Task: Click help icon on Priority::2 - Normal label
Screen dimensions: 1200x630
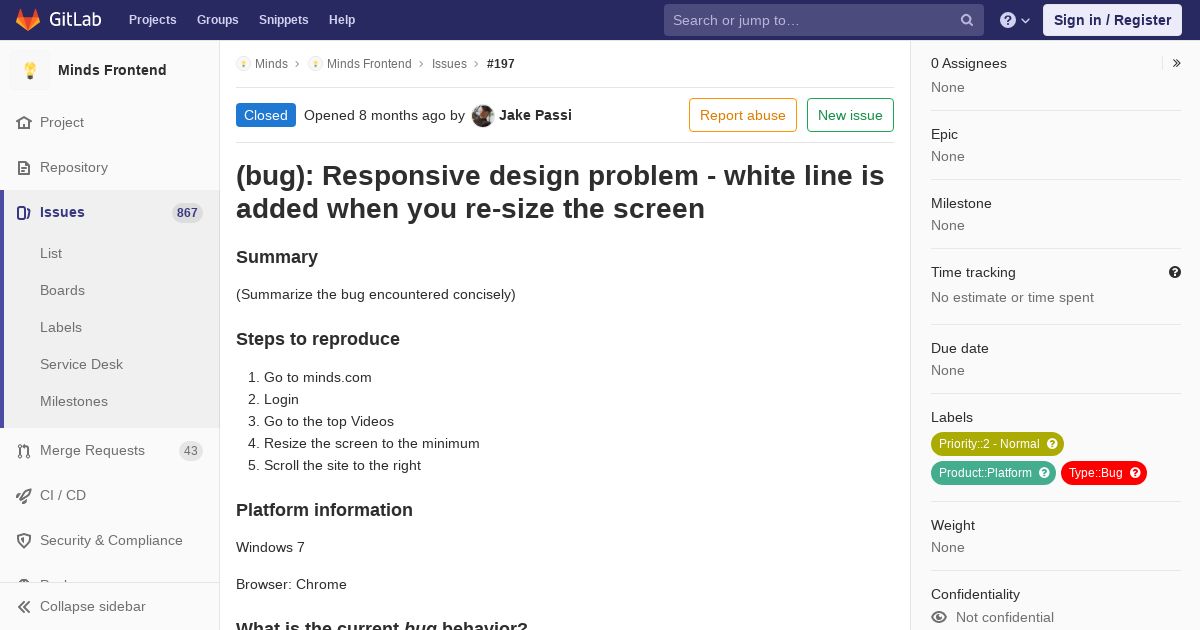Action: [x=1052, y=444]
